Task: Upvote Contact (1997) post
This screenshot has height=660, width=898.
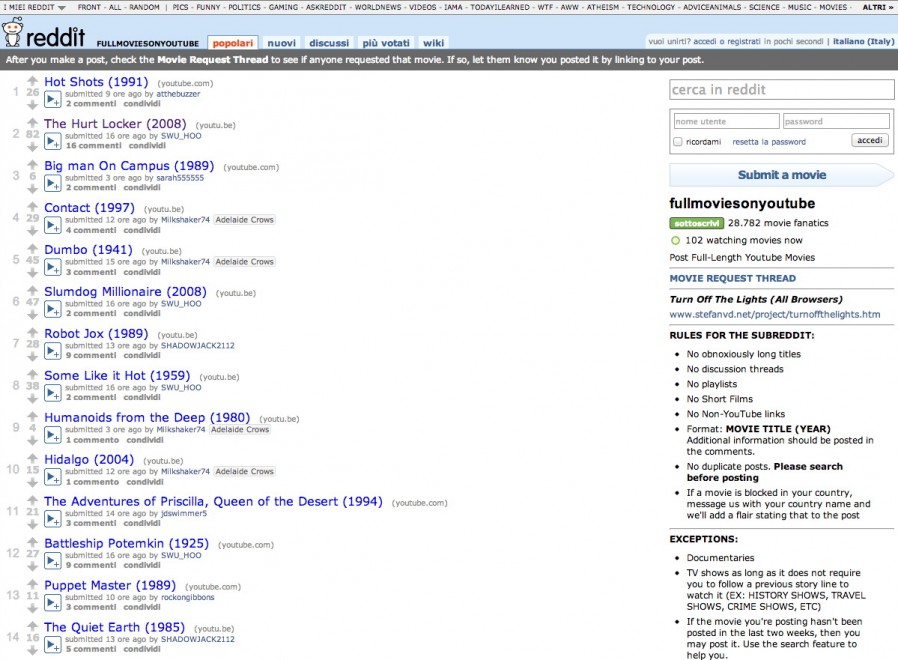Action: [x=33, y=206]
